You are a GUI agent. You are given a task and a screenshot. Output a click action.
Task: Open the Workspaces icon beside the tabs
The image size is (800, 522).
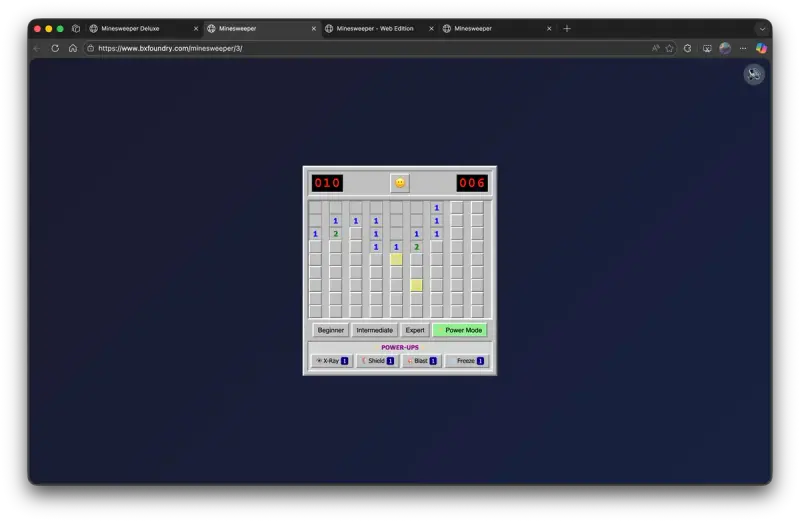pyautogui.click(x=76, y=29)
